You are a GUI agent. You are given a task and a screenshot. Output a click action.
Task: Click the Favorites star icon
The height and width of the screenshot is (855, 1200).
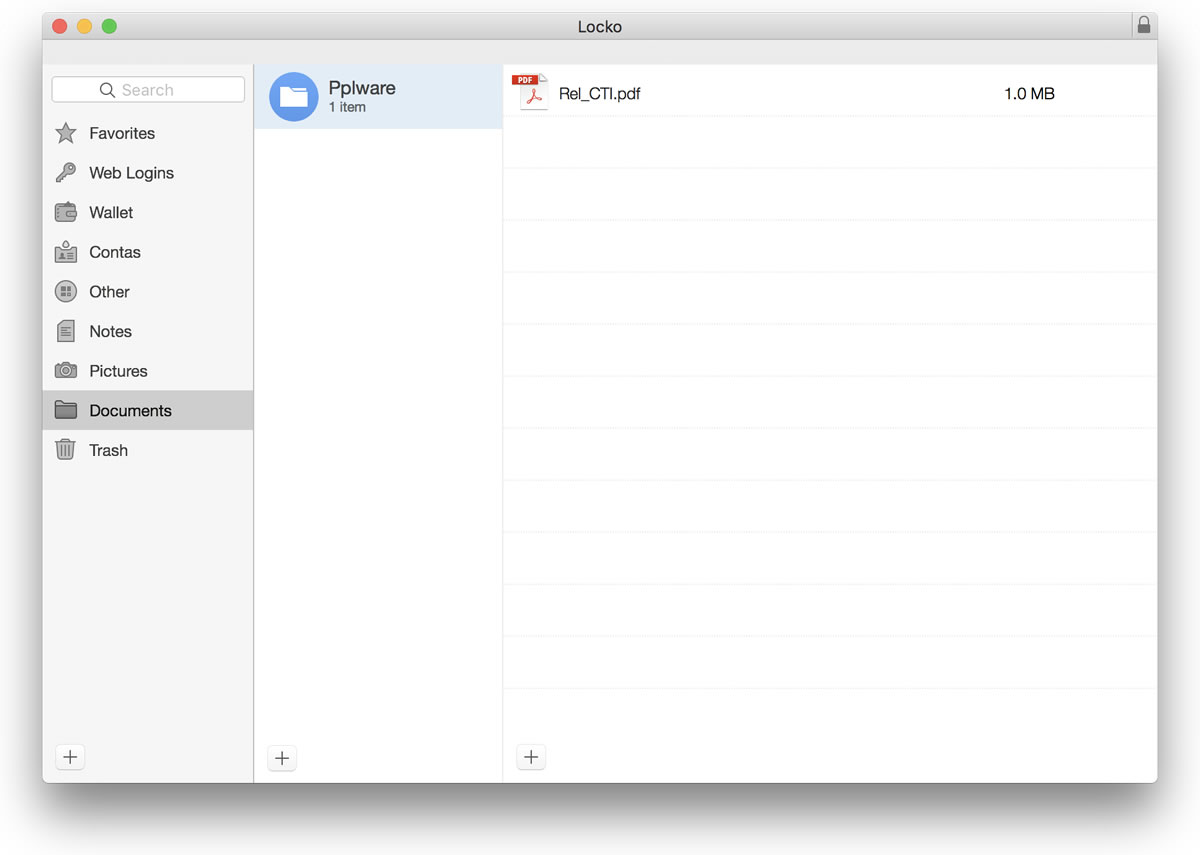pos(66,133)
